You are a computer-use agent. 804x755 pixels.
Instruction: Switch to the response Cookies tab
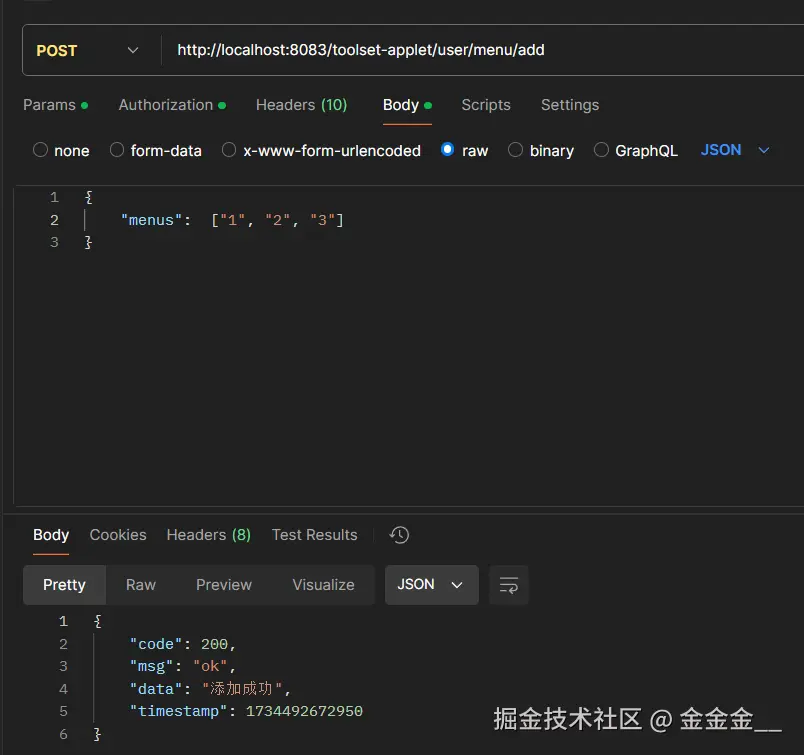pos(118,534)
